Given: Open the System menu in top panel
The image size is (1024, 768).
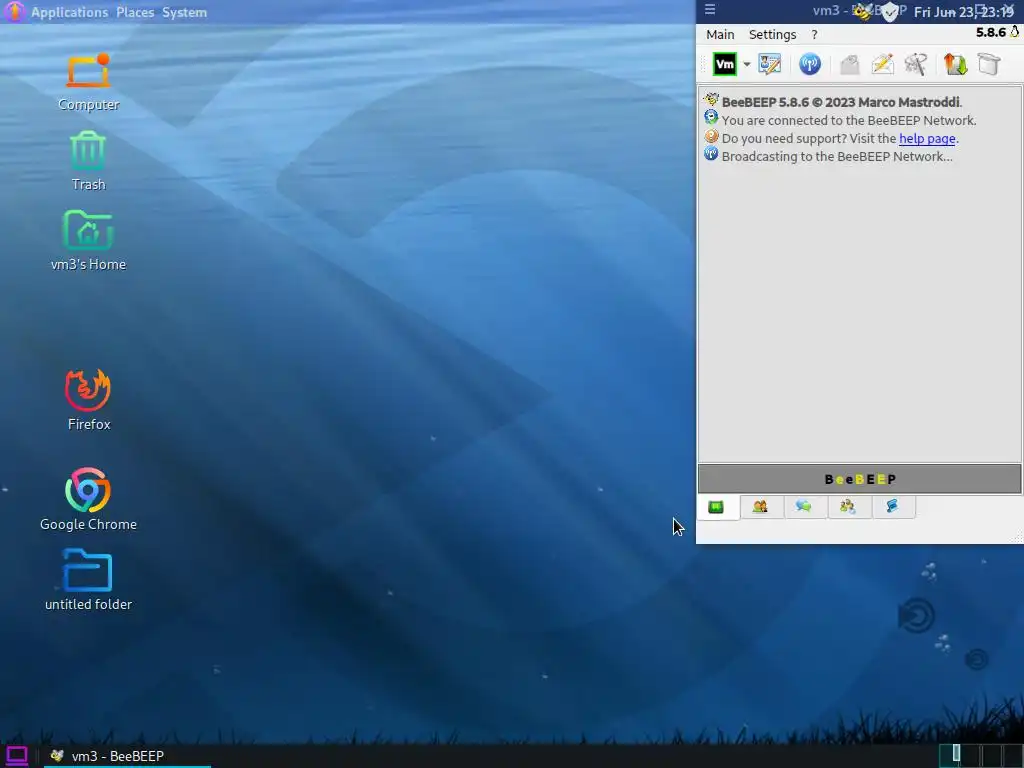Looking at the screenshot, I should [x=184, y=12].
